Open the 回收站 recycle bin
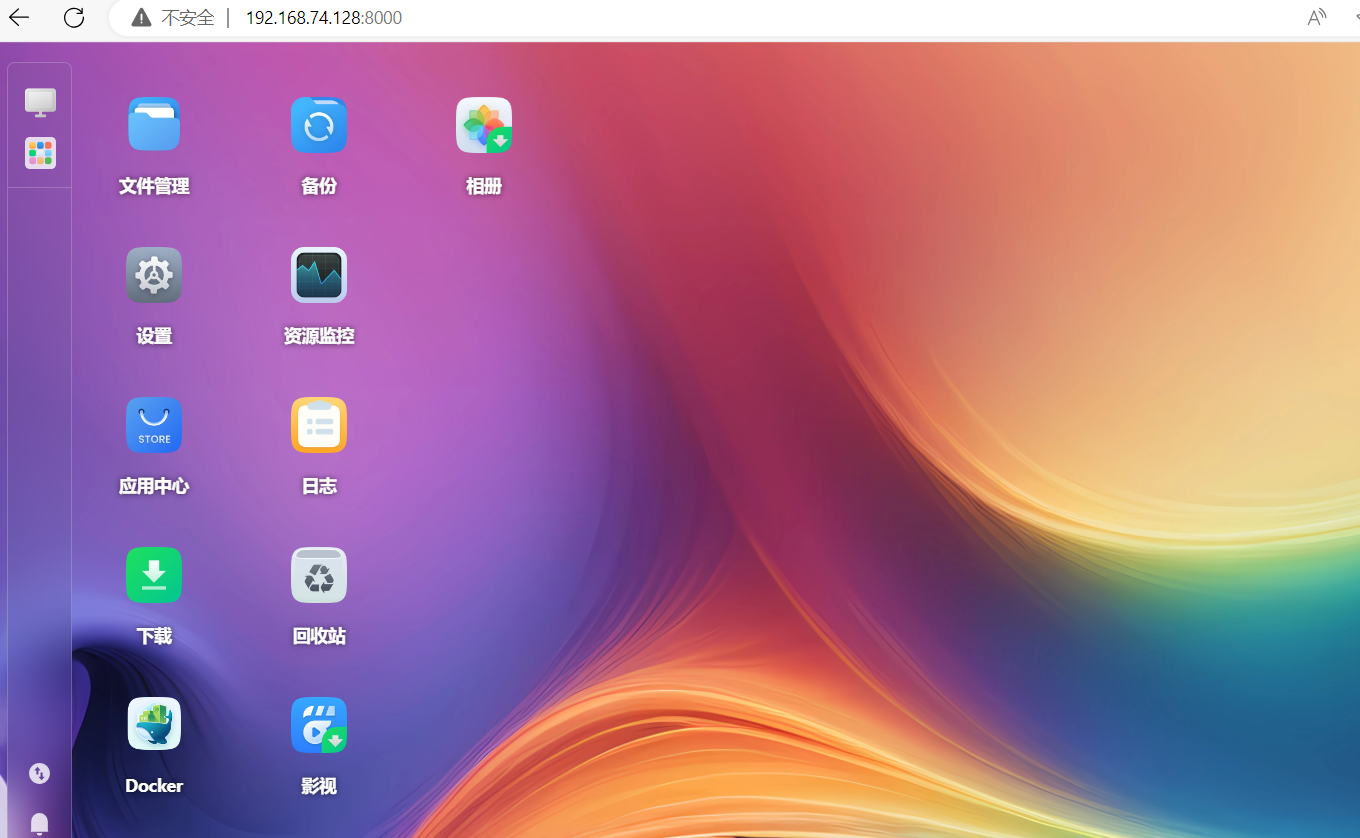Screen dimensions: 1360x838 click(x=319, y=575)
